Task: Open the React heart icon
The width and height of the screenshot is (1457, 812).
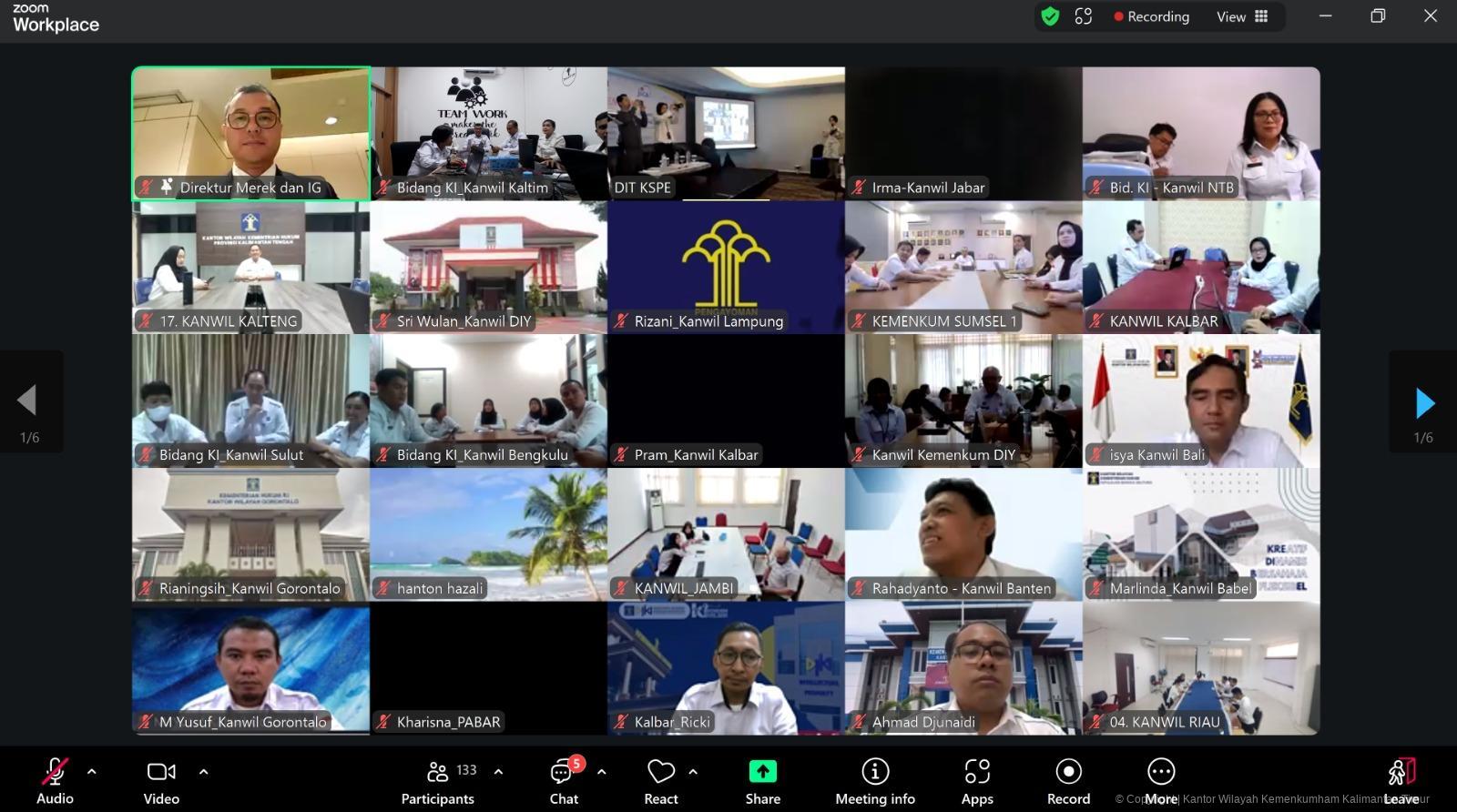Action: [x=661, y=781]
